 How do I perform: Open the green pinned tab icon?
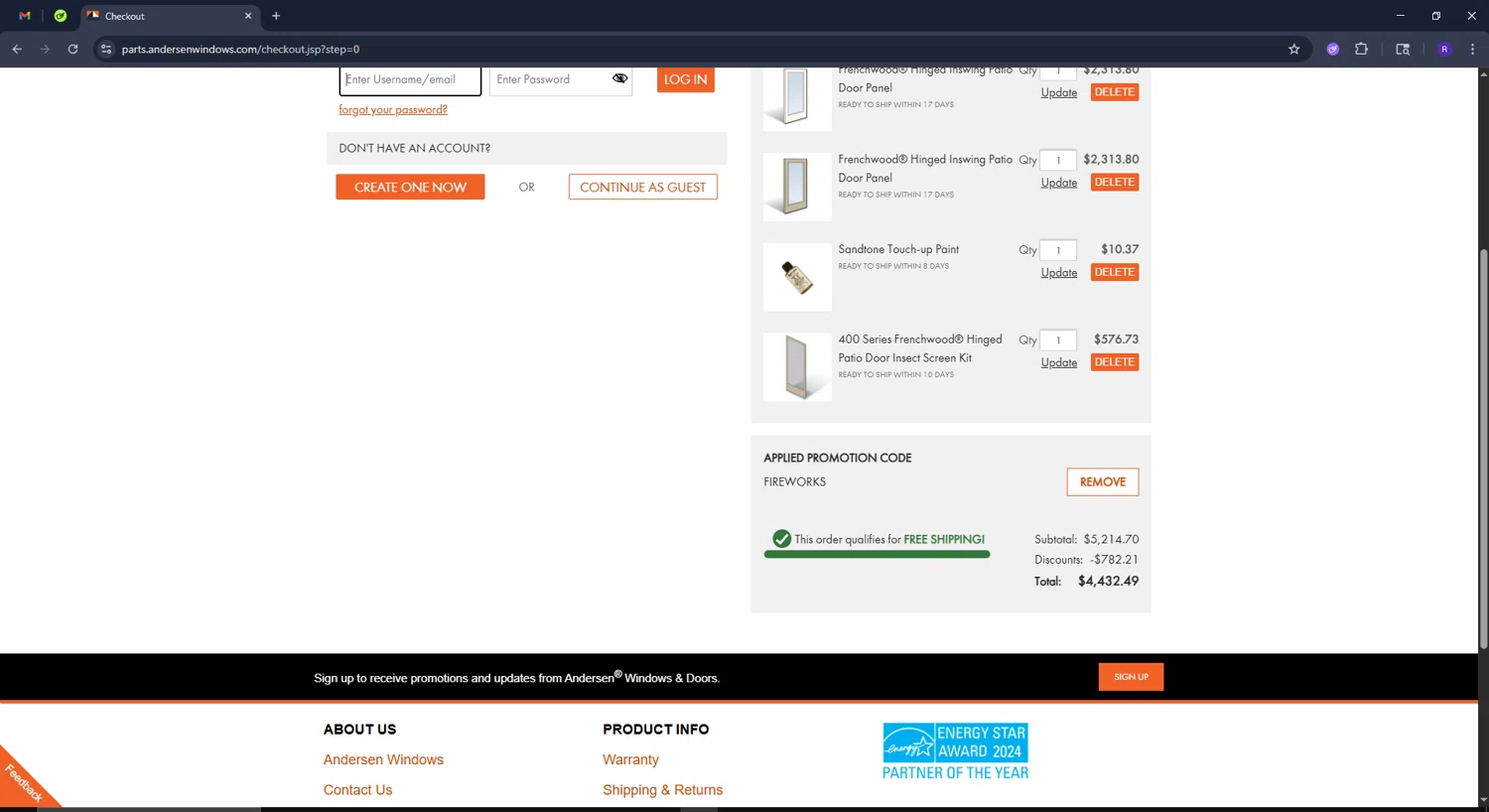61,16
